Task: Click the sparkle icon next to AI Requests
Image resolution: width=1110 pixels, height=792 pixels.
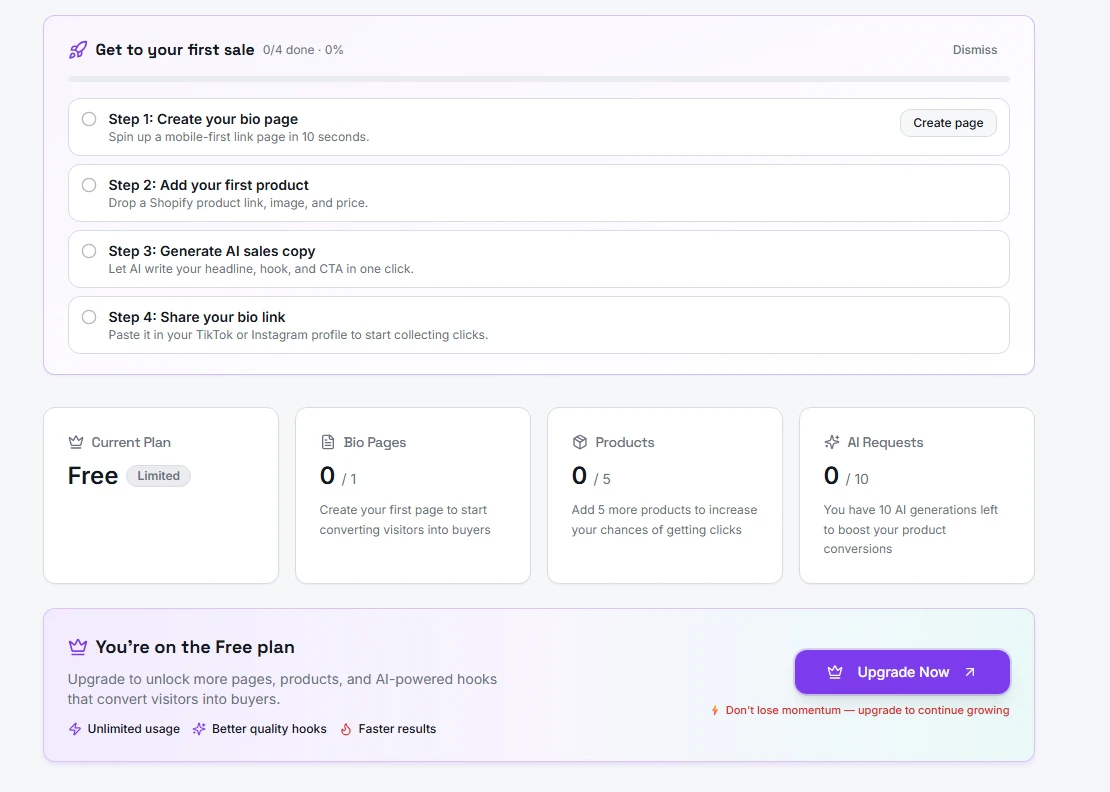Action: click(832, 442)
